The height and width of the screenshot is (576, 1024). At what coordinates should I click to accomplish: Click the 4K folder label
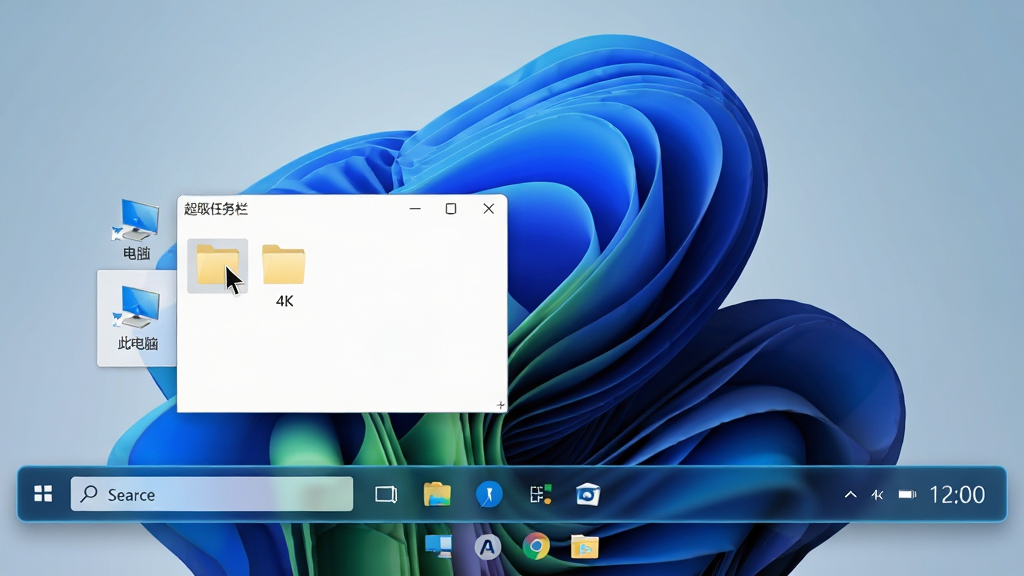pyautogui.click(x=285, y=301)
